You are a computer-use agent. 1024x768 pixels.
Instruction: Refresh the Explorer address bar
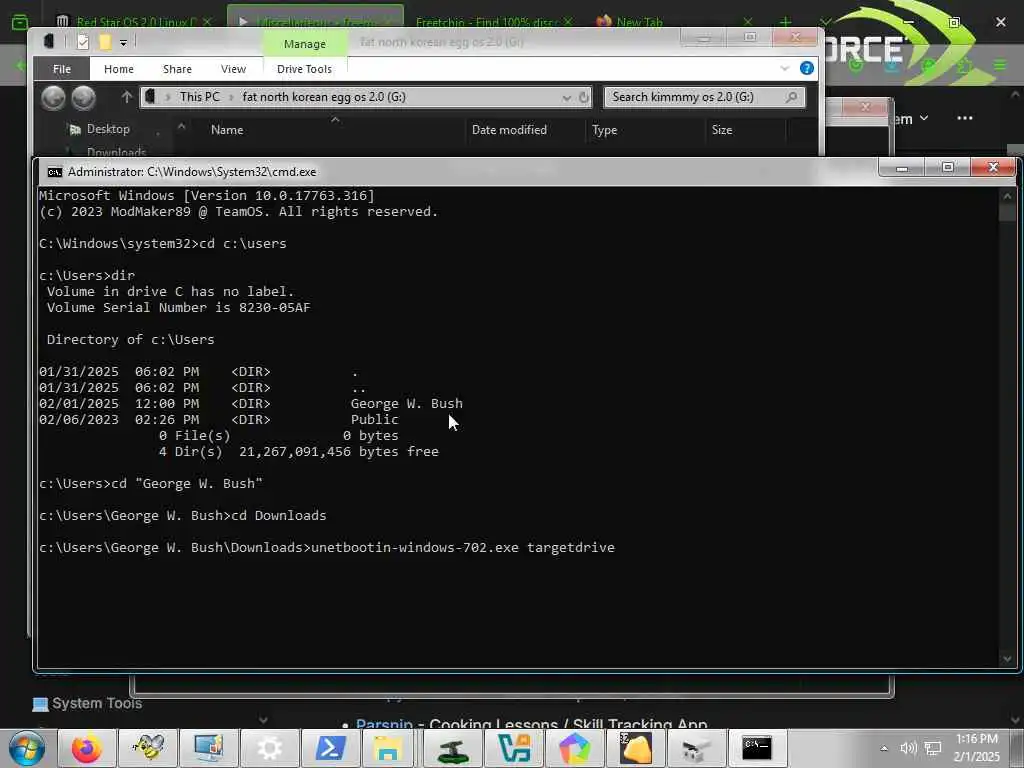pyautogui.click(x=584, y=97)
